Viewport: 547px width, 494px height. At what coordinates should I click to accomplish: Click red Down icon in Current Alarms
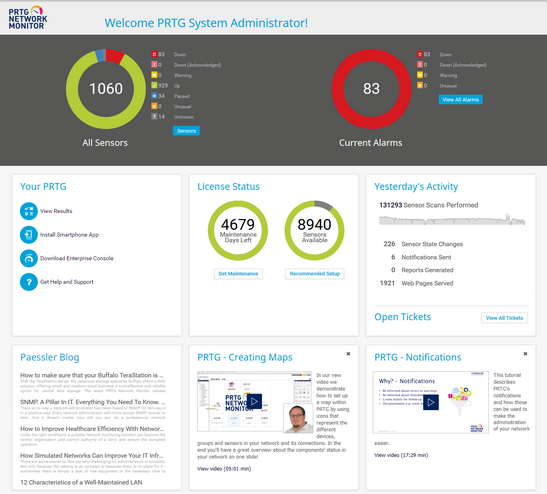420,54
